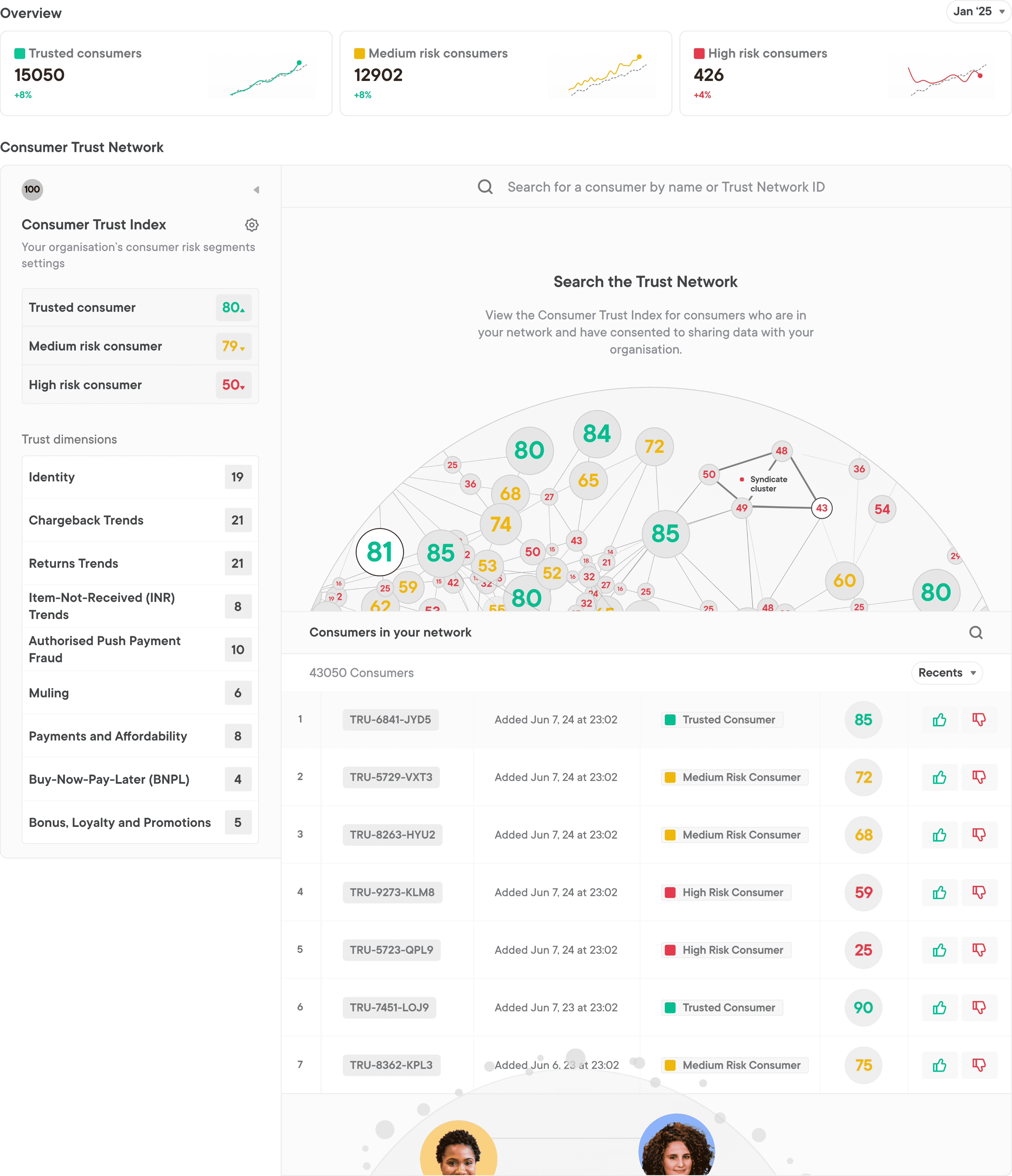Open consumer ID TRU-9273-KLM8
The width and height of the screenshot is (1012, 1176).
point(392,892)
